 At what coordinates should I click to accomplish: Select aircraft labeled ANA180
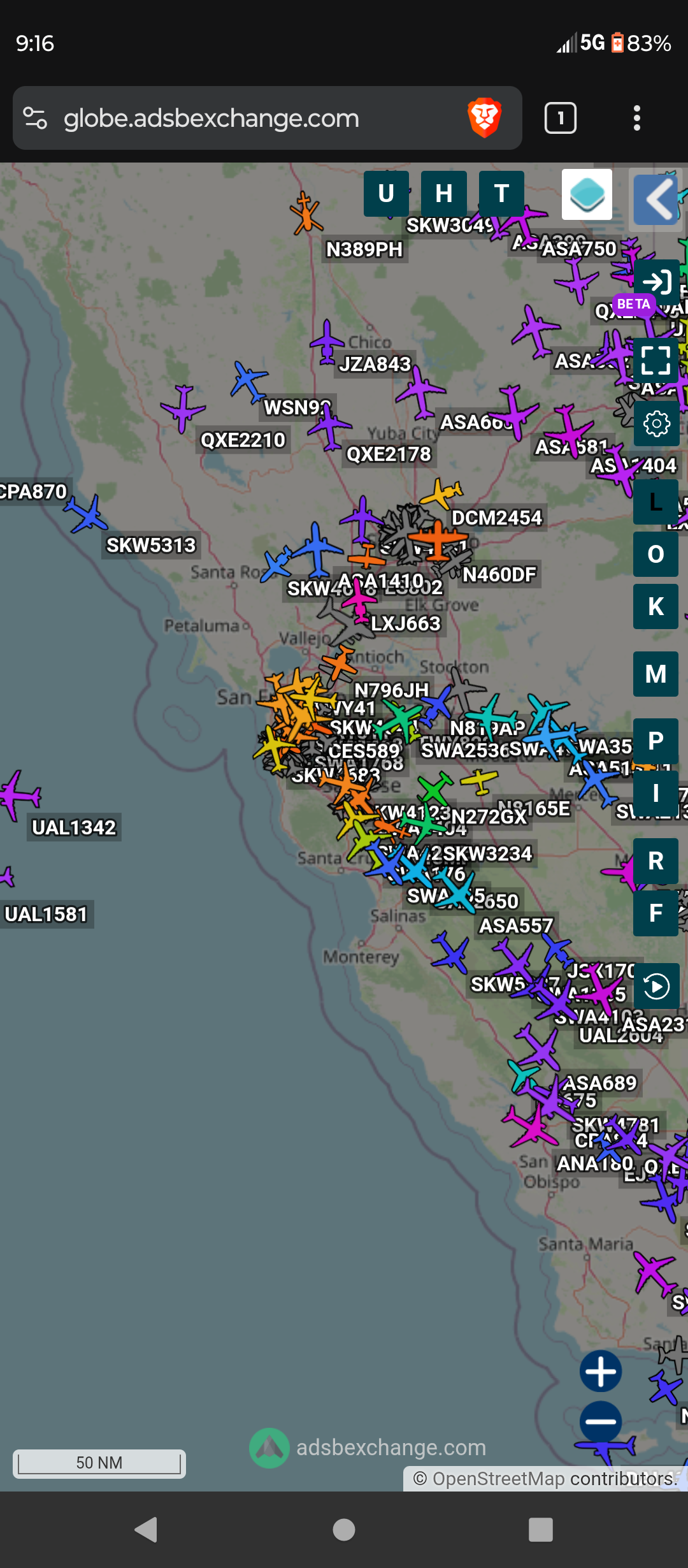(x=595, y=1163)
